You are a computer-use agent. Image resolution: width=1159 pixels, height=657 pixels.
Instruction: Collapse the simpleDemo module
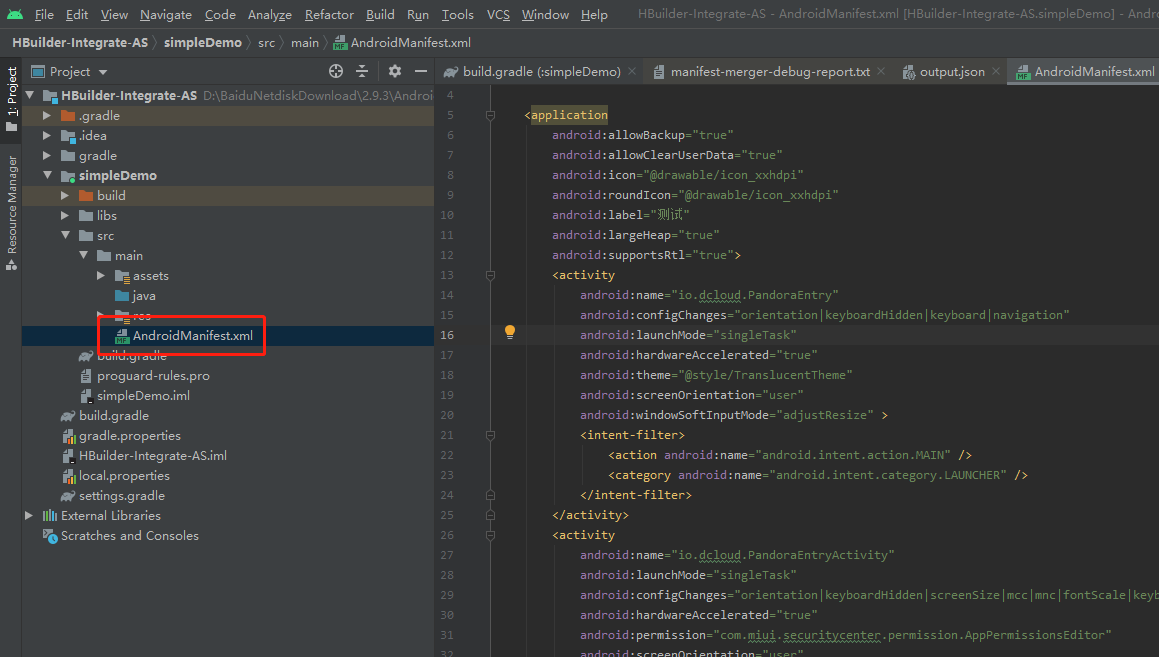(47, 175)
